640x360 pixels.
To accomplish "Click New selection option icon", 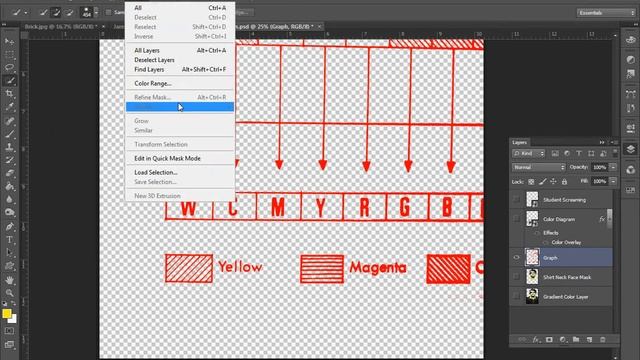I will coord(43,13).
